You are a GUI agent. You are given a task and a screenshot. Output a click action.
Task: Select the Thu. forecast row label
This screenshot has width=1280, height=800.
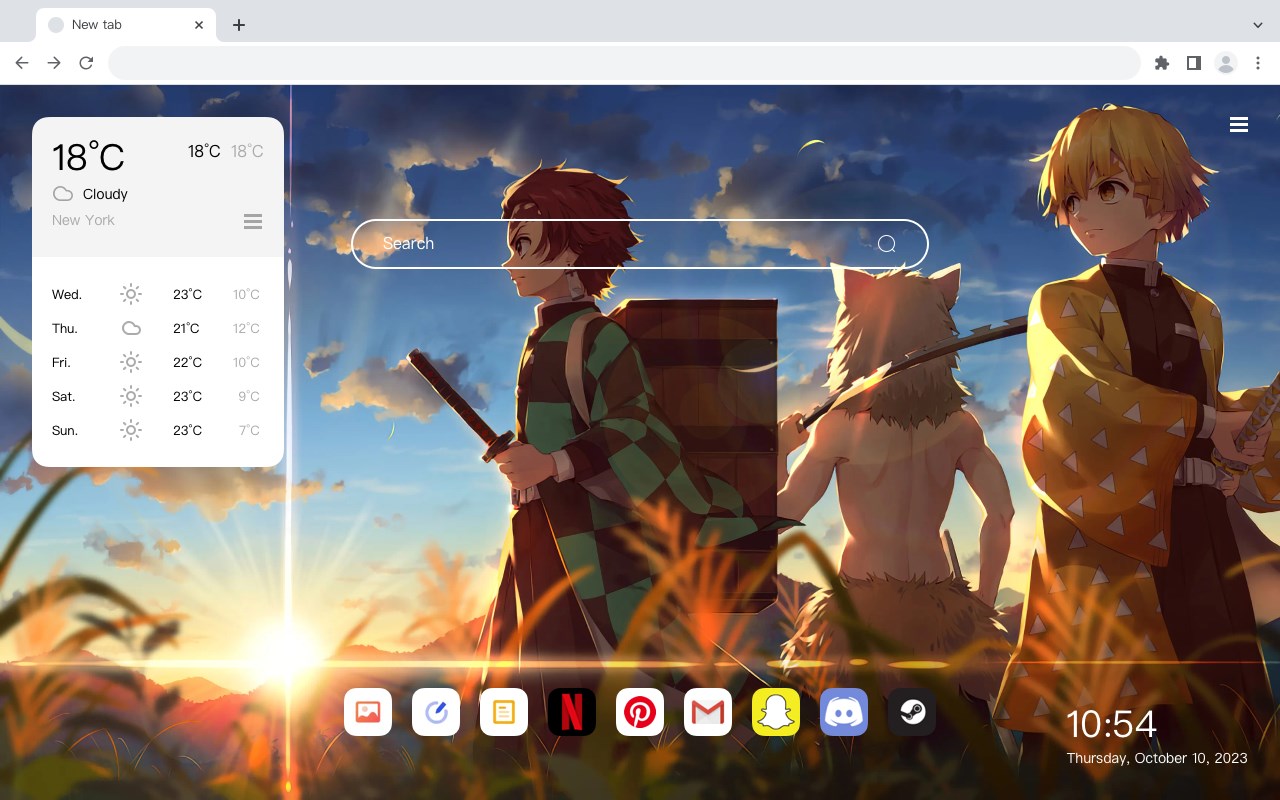pos(65,328)
